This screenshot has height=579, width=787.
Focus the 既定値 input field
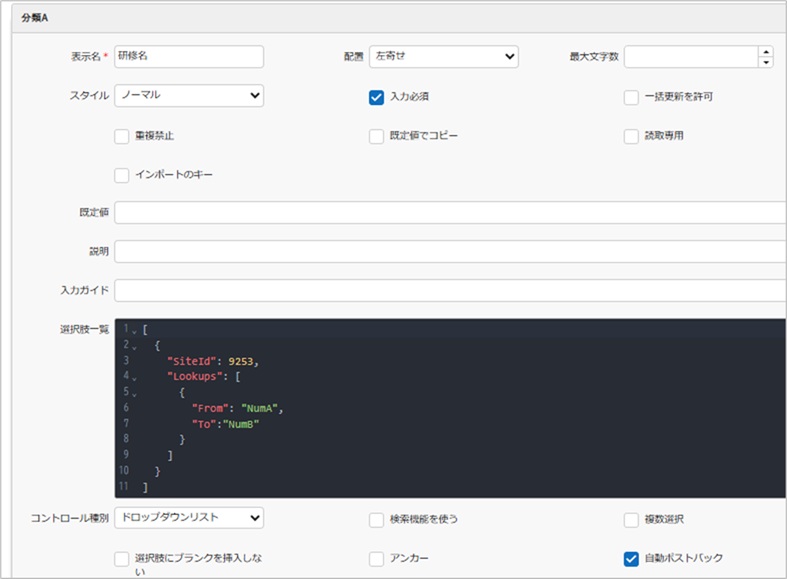pos(450,213)
